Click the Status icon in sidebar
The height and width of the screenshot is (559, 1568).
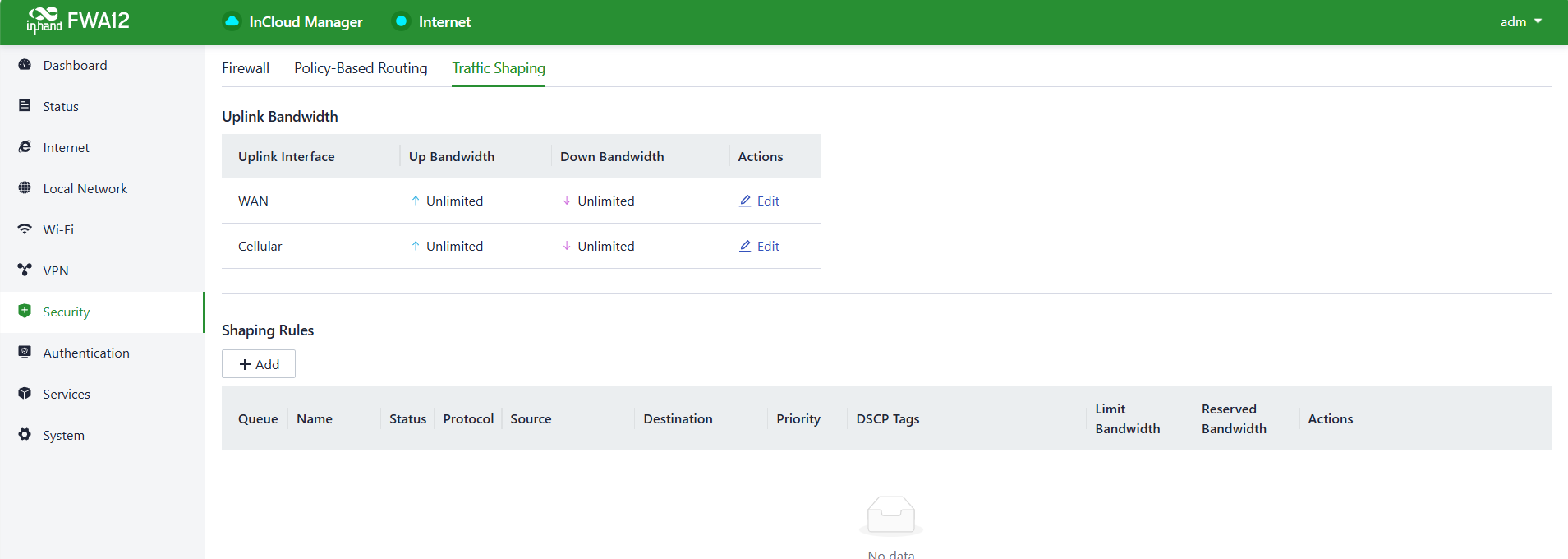pos(25,106)
